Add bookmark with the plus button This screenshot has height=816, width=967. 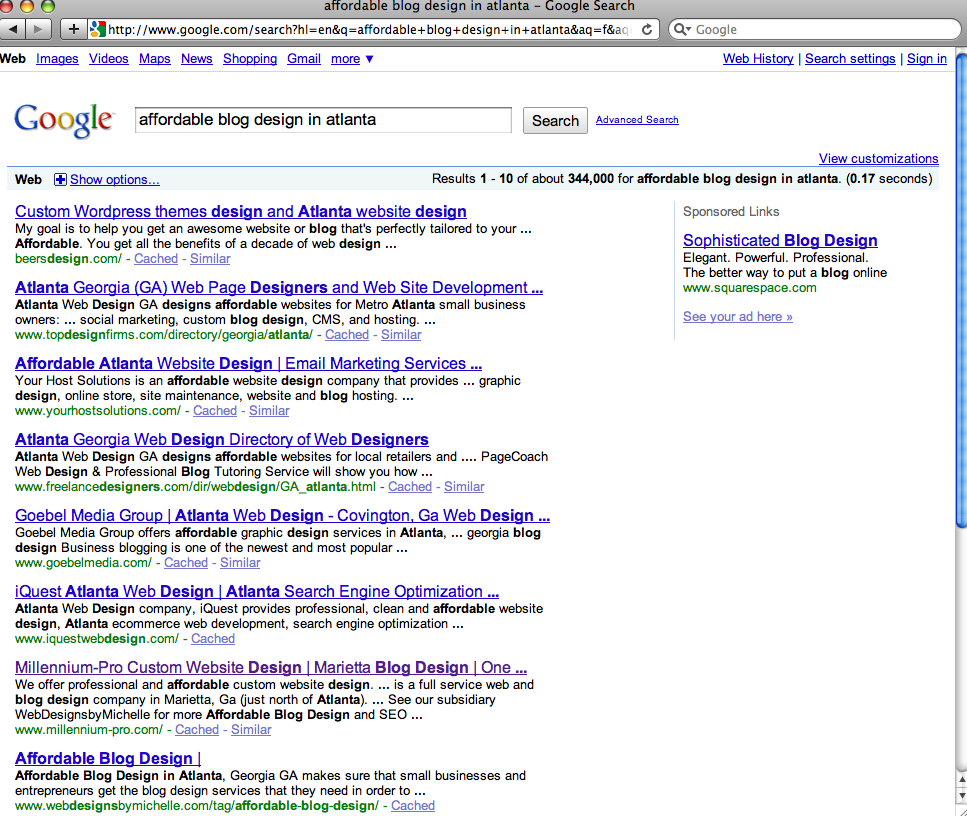pos(73,29)
